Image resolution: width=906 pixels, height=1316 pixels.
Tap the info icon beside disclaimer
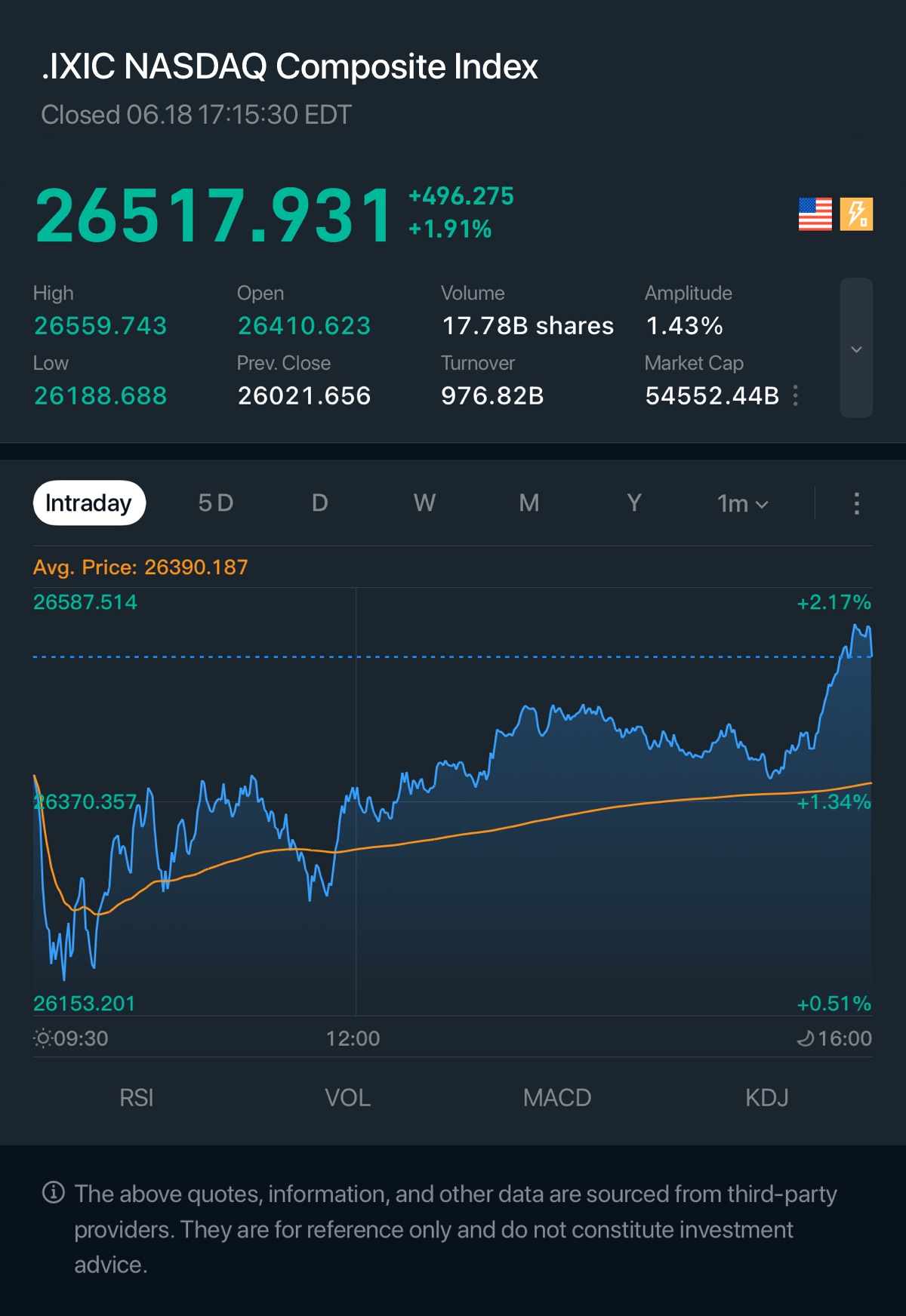pyautogui.click(x=53, y=1193)
